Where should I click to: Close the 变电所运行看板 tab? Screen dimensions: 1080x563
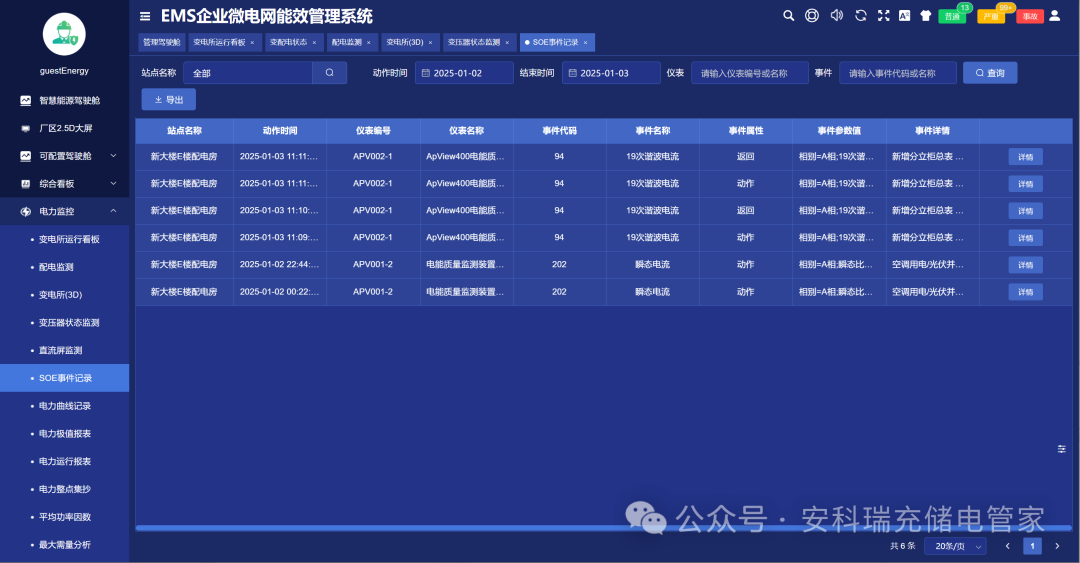[252, 43]
